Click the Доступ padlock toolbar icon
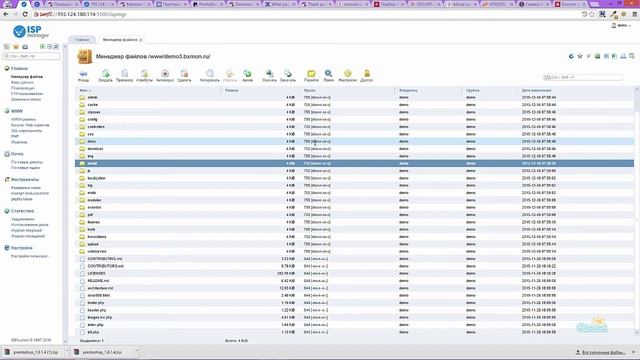 367,75
